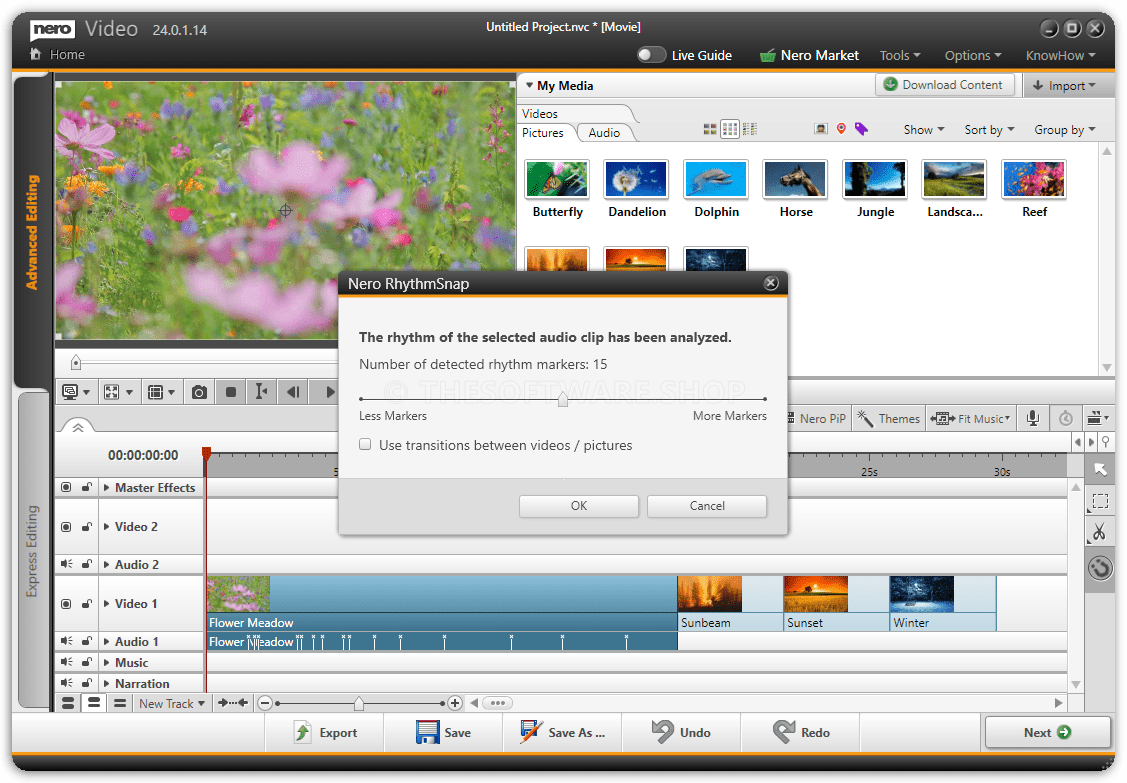This screenshot has height=783, width=1127.
Task: Open the Options menu
Action: coord(972,55)
